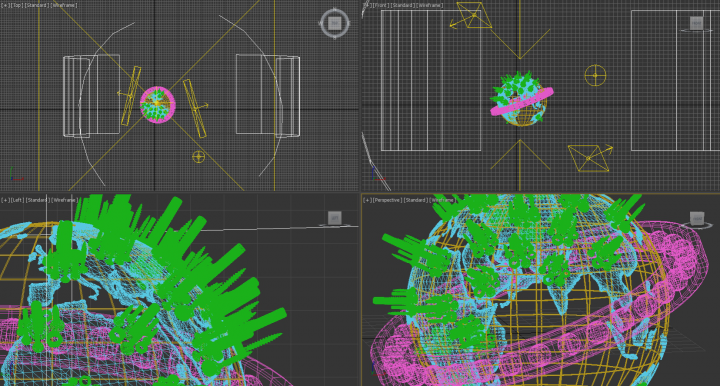Select the globe object in the Top viewport

158,105
